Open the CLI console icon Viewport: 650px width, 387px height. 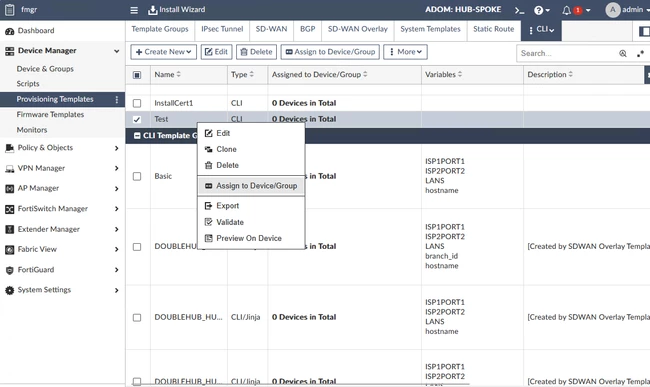[519, 10]
